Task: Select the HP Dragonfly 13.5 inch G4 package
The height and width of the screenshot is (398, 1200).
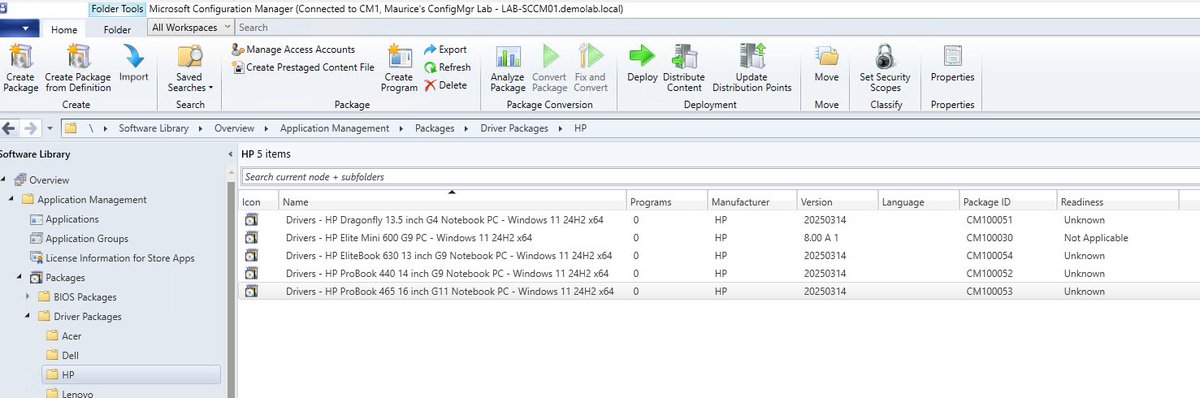Action: tap(720, 220)
